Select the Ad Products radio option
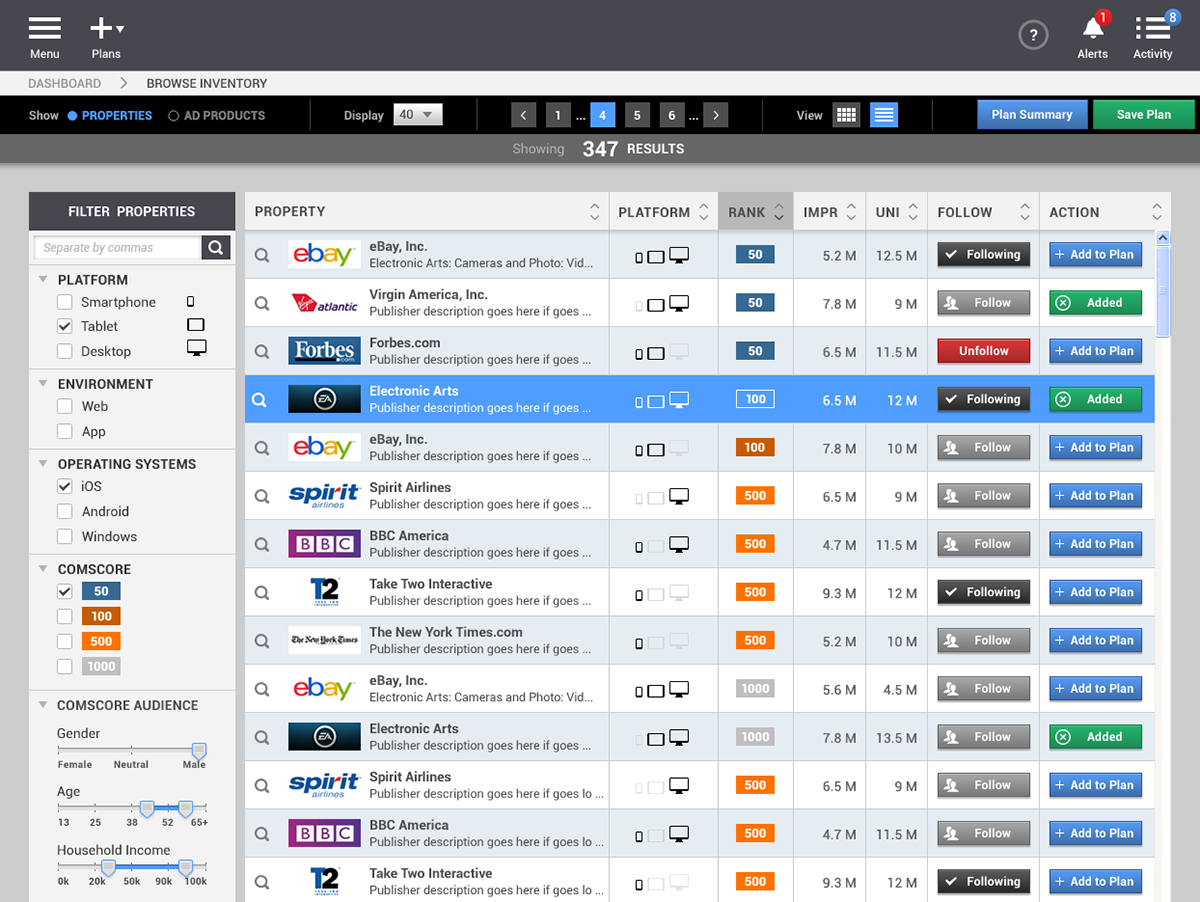The height and width of the screenshot is (902, 1200). point(173,116)
